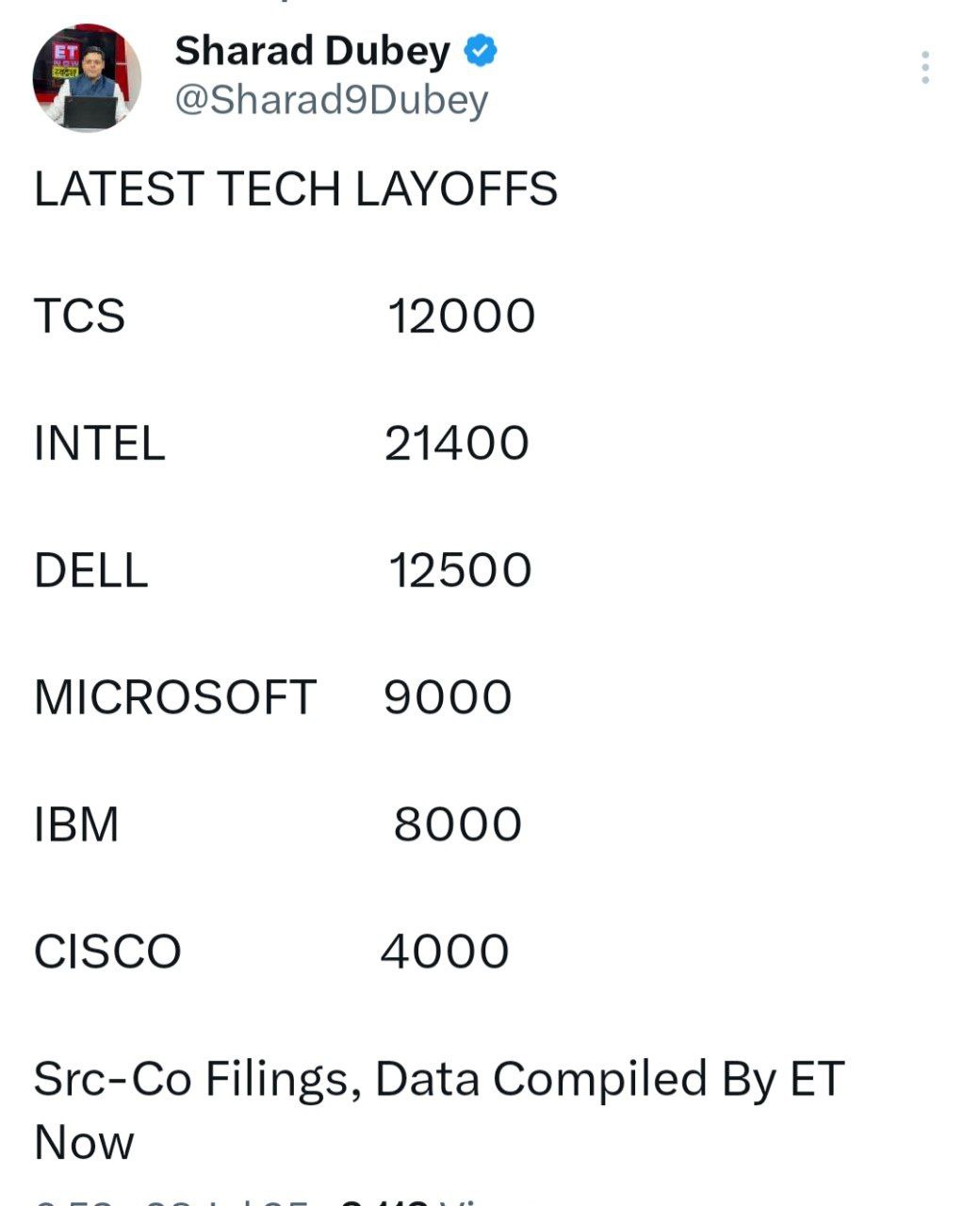Open the three-dot more options menu
The width and height of the screenshot is (980, 1206).
(925, 68)
